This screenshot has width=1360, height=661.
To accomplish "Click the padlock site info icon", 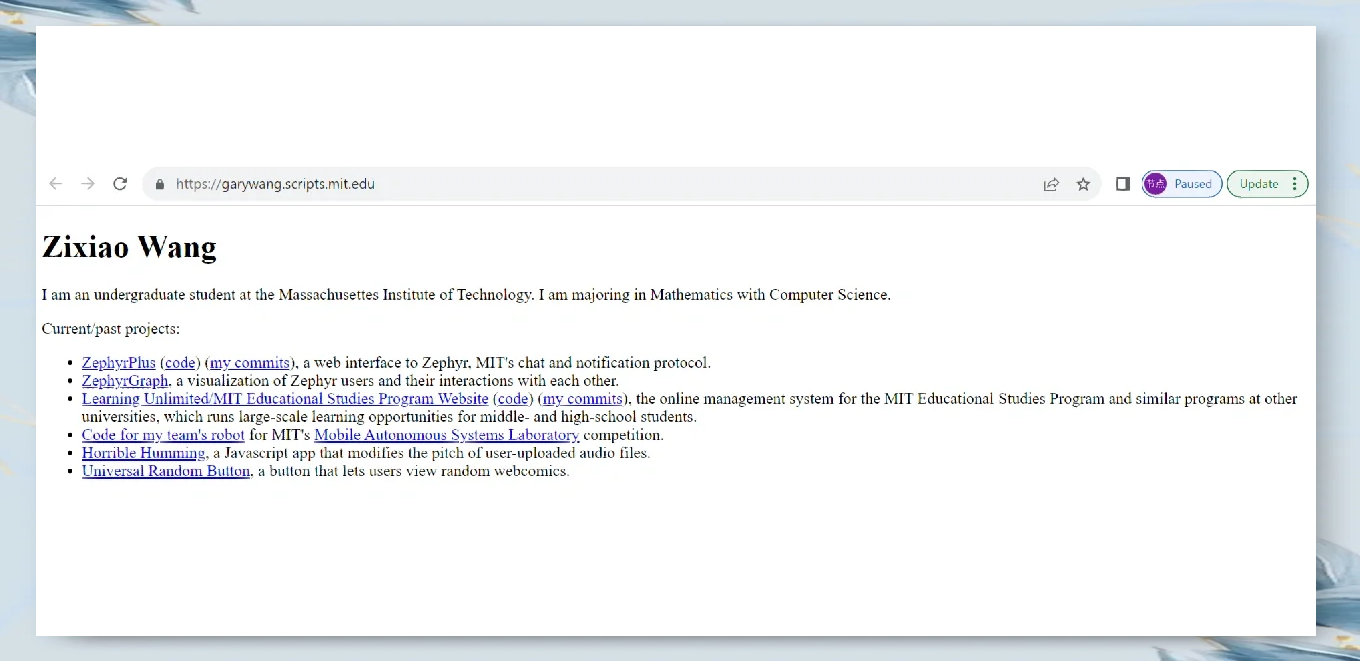I will (159, 184).
